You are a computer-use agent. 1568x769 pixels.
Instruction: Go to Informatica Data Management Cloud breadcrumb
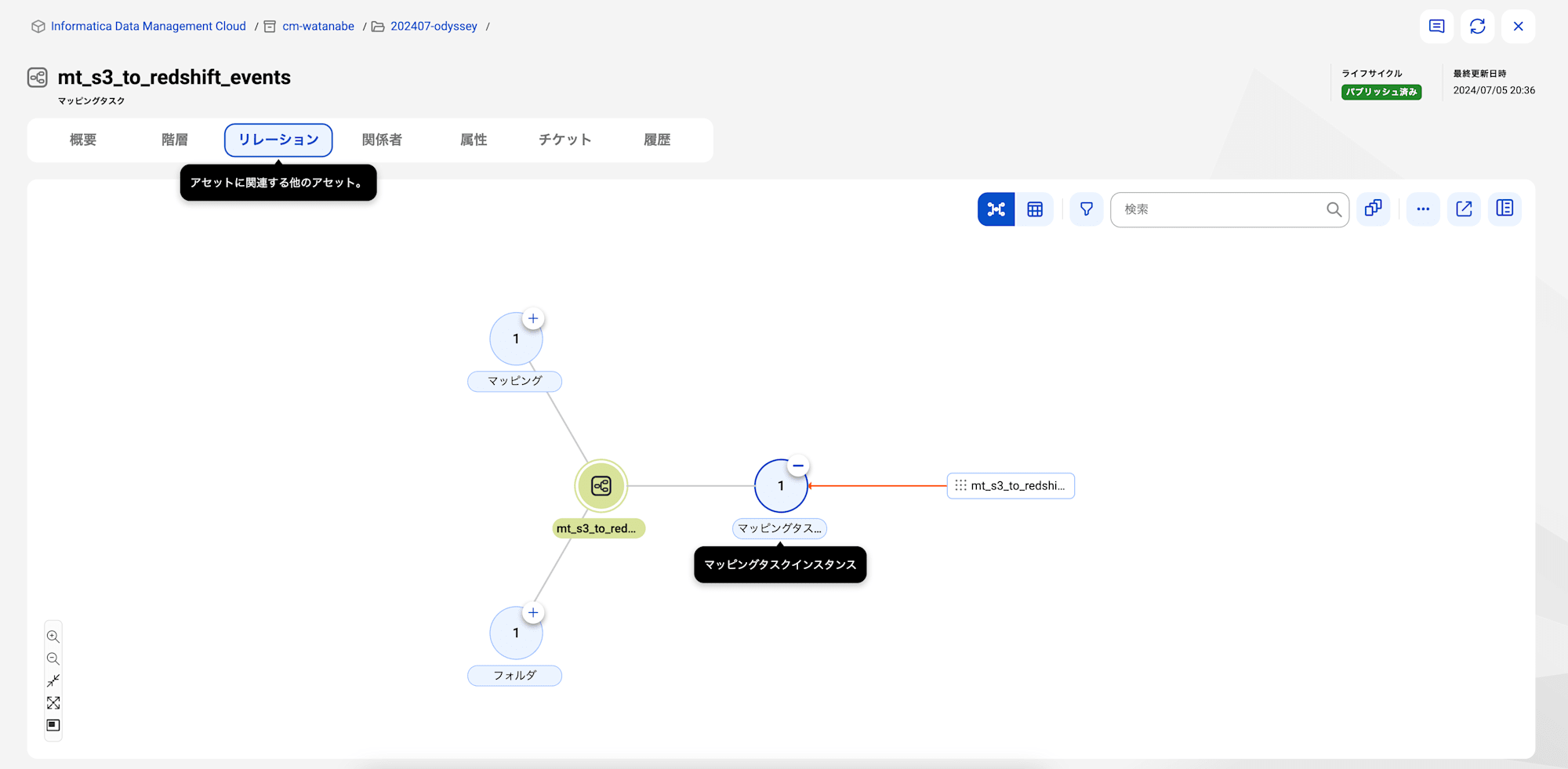(148, 27)
